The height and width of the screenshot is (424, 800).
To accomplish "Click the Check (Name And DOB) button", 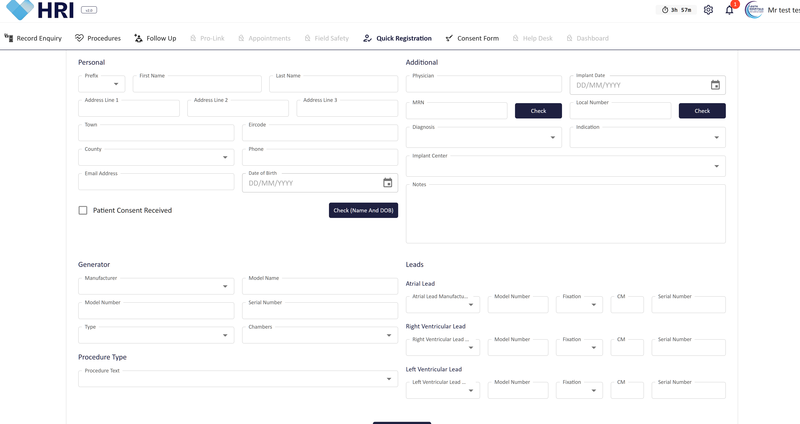I will click(x=363, y=210).
